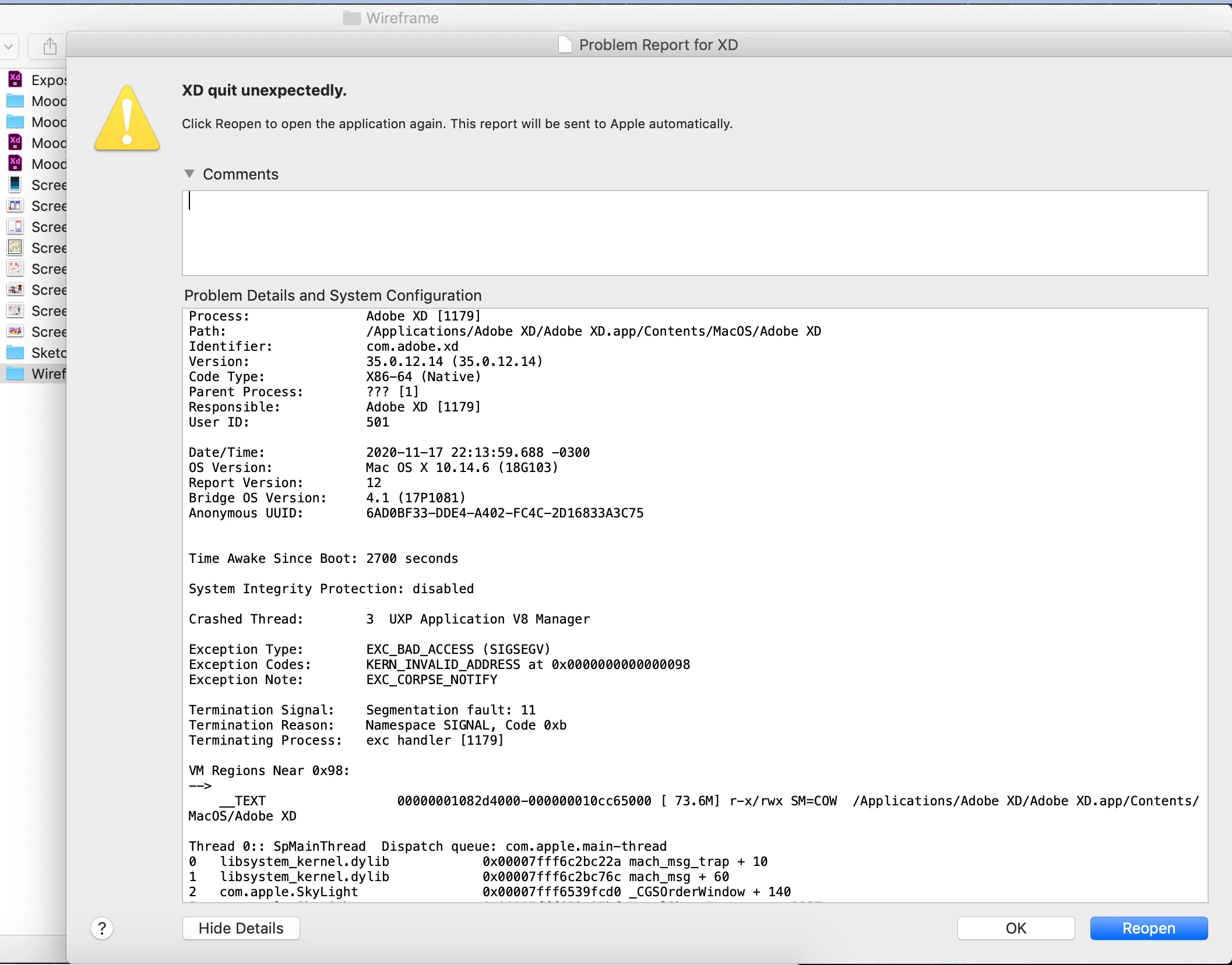Select the Wireframe folder icon in the list

[x=15, y=374]
